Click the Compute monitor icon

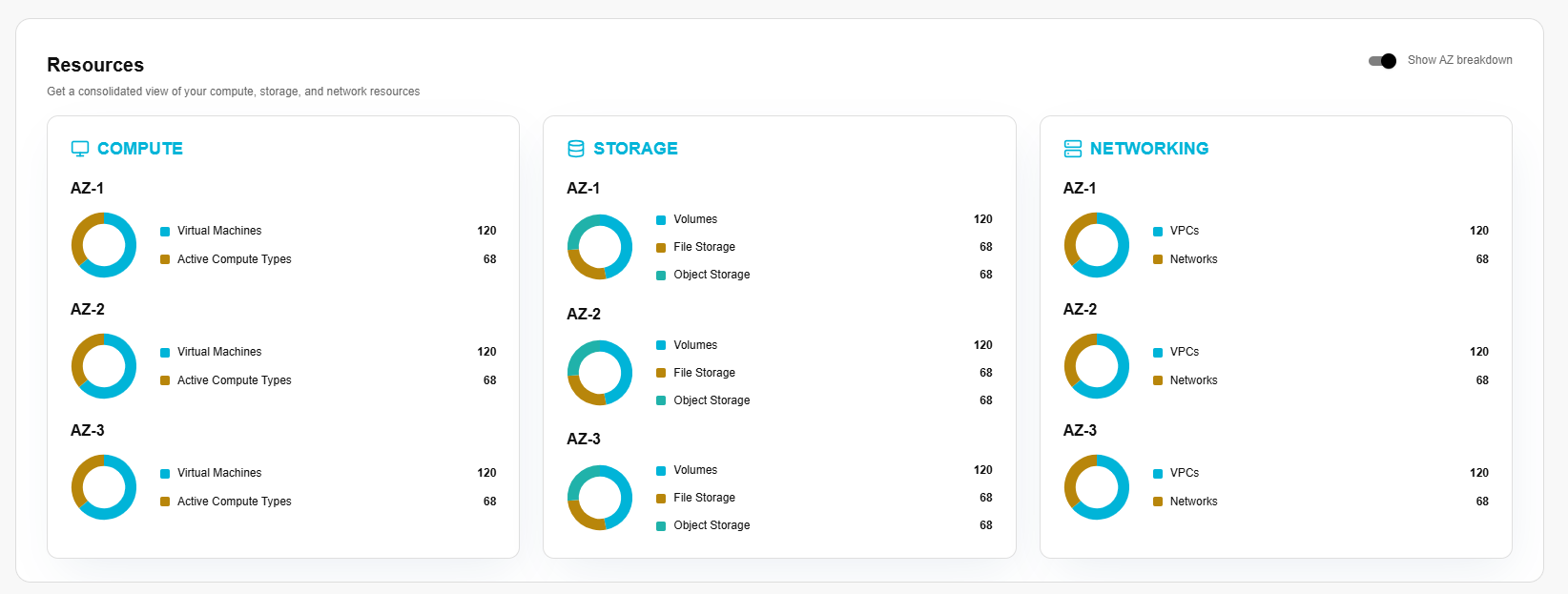80,149
